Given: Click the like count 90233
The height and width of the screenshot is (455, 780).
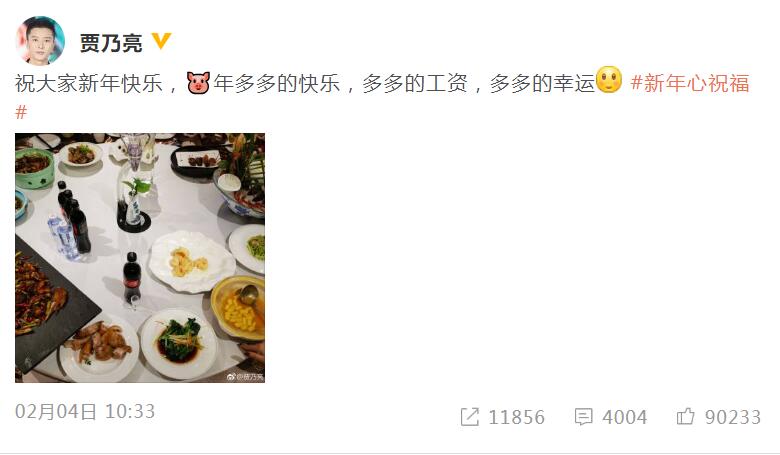Looking at the screenshot, I should tap(733, 417).
